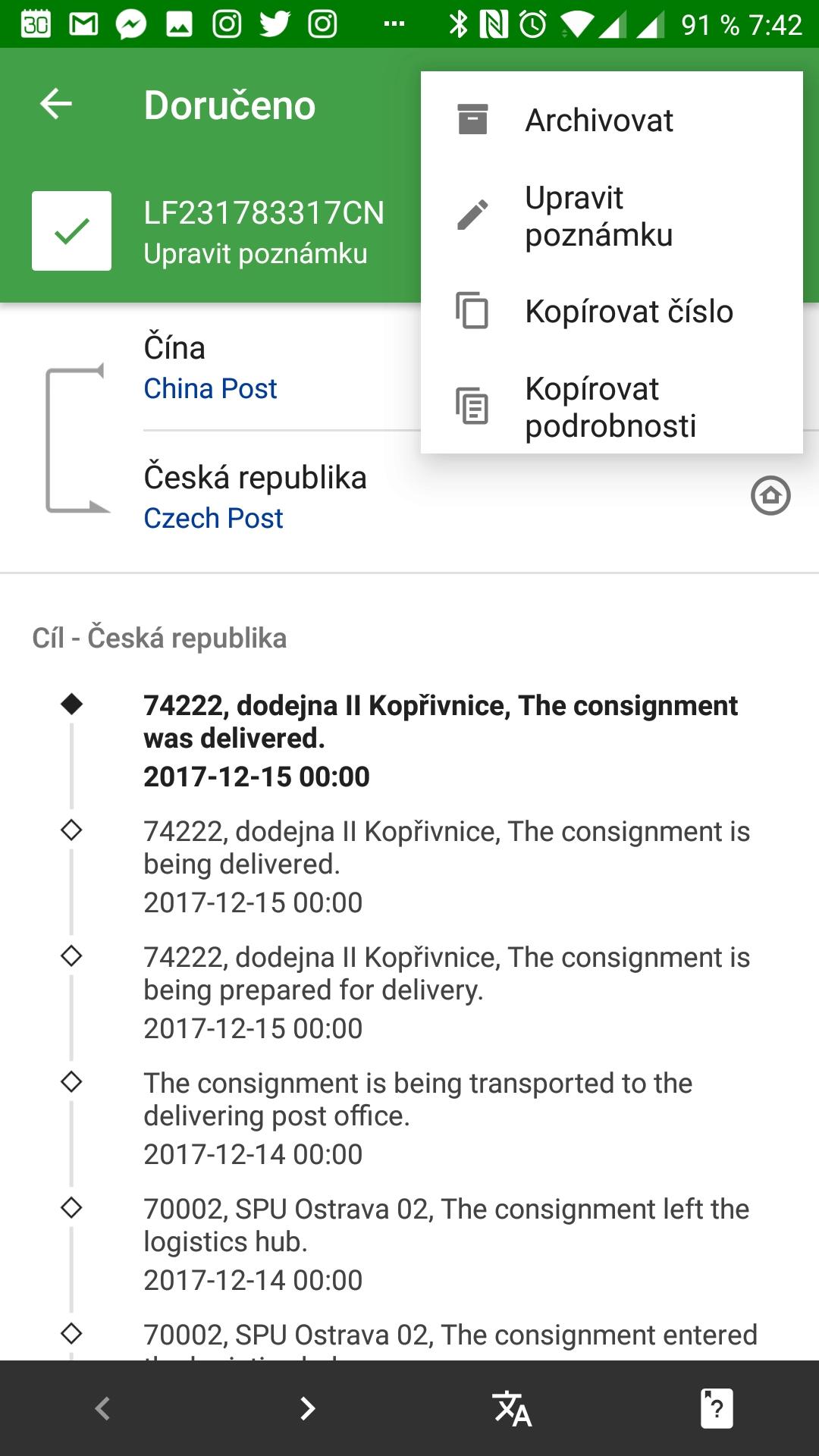Open the Czech Post link
Screen dimensions: 819x1456
coord(213,518)
